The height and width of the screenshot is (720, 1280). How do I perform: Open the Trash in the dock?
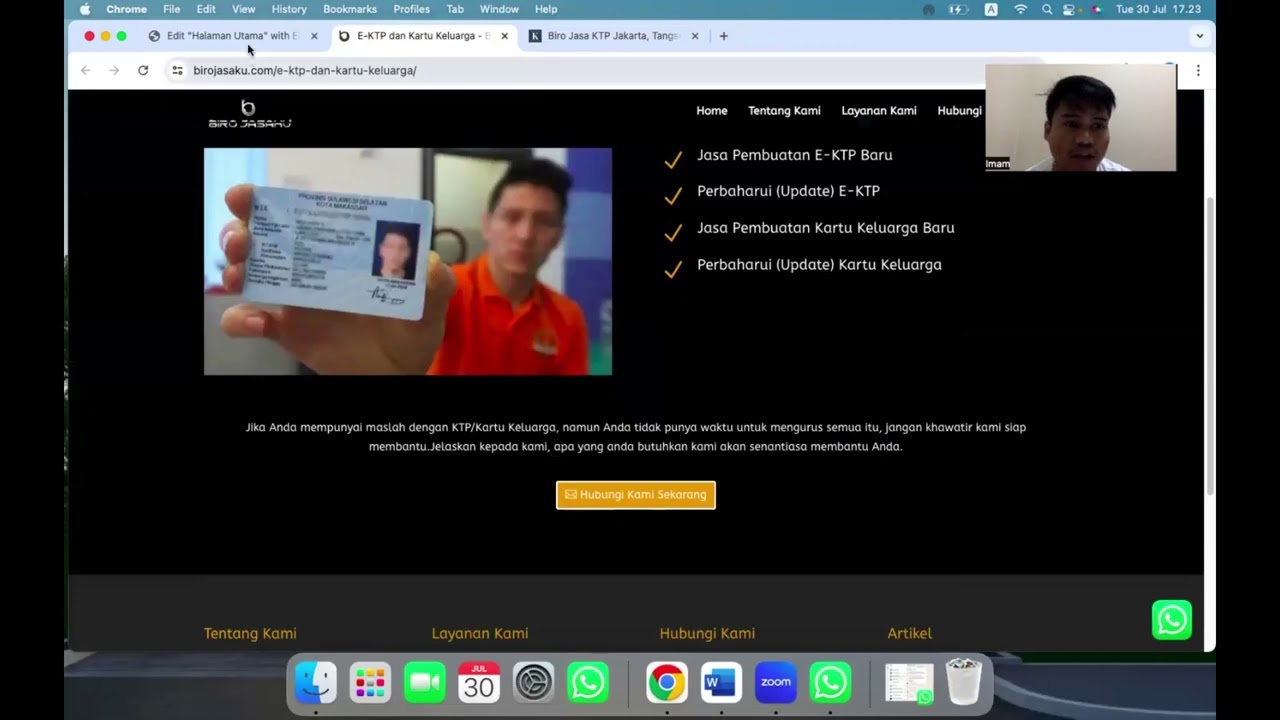[x=964, y=683]
